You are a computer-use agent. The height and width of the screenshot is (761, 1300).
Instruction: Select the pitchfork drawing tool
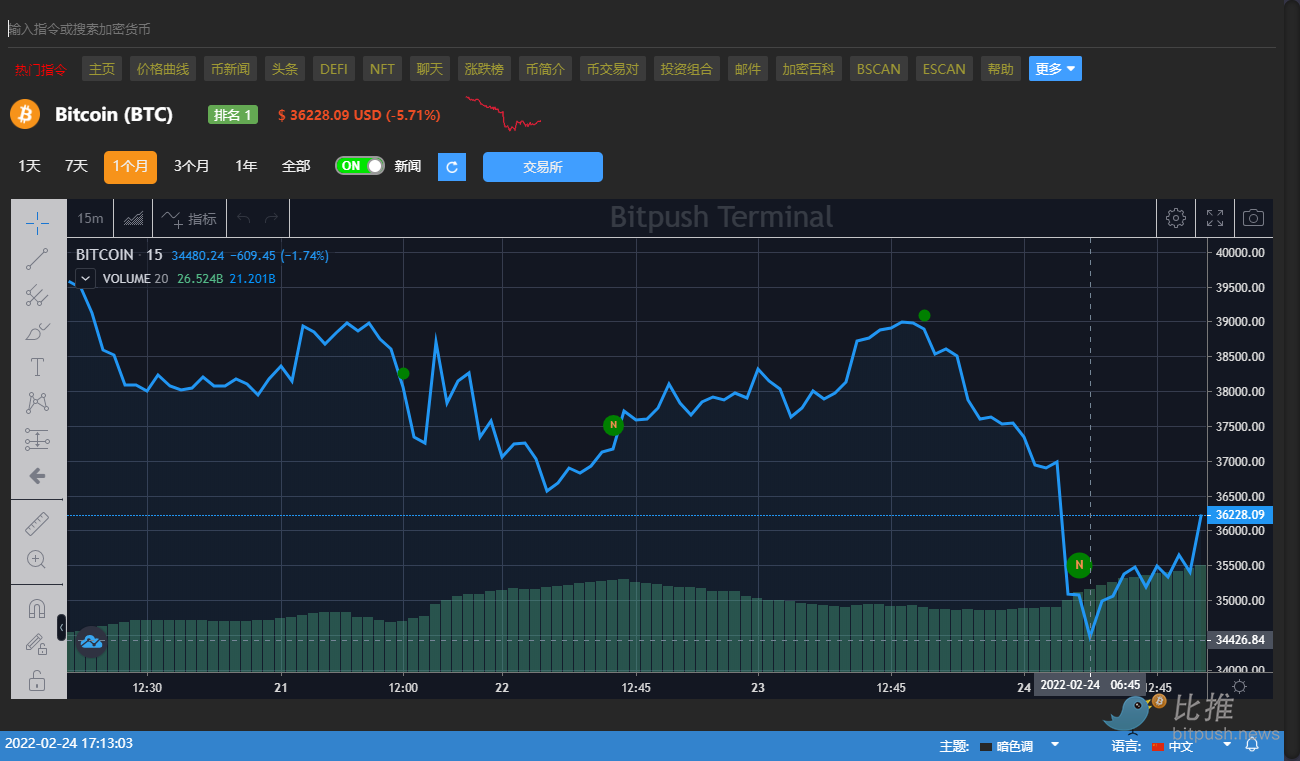pyautogui.click(x=37, y=295)
